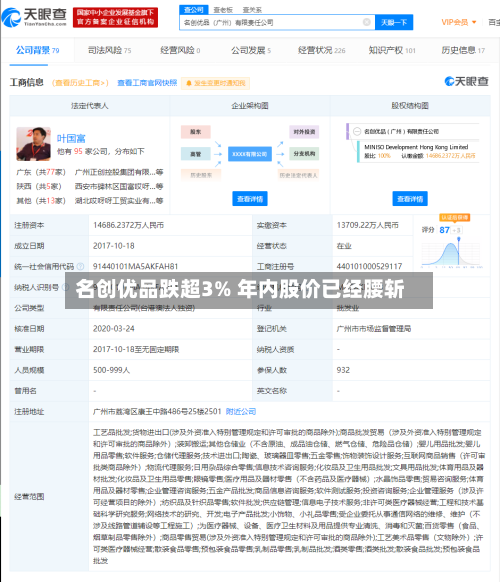Image resolution: width=500 pixels, height=582 pixels.
Task: Open the 历史信息 tab
Action: 463,50
